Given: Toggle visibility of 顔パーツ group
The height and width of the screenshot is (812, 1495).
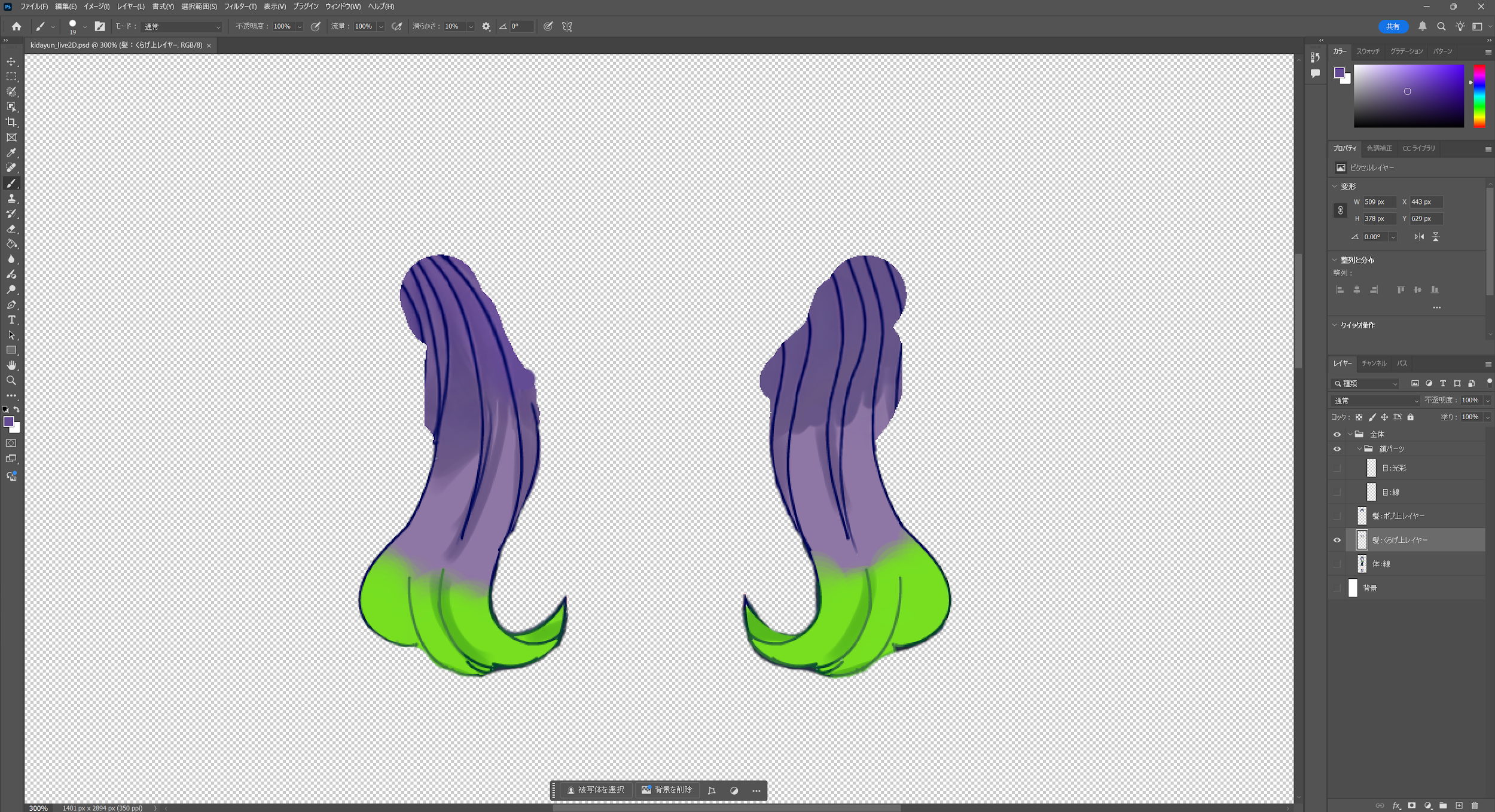Looking at the screenshot, I should pos(1337,449).
